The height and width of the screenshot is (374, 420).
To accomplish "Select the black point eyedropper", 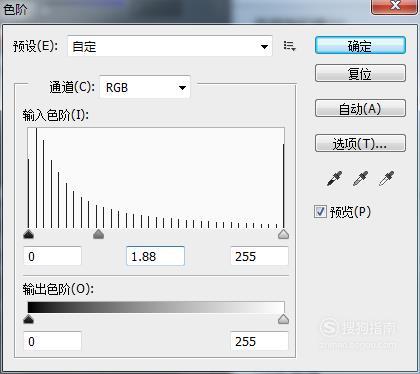I will 334,178.
